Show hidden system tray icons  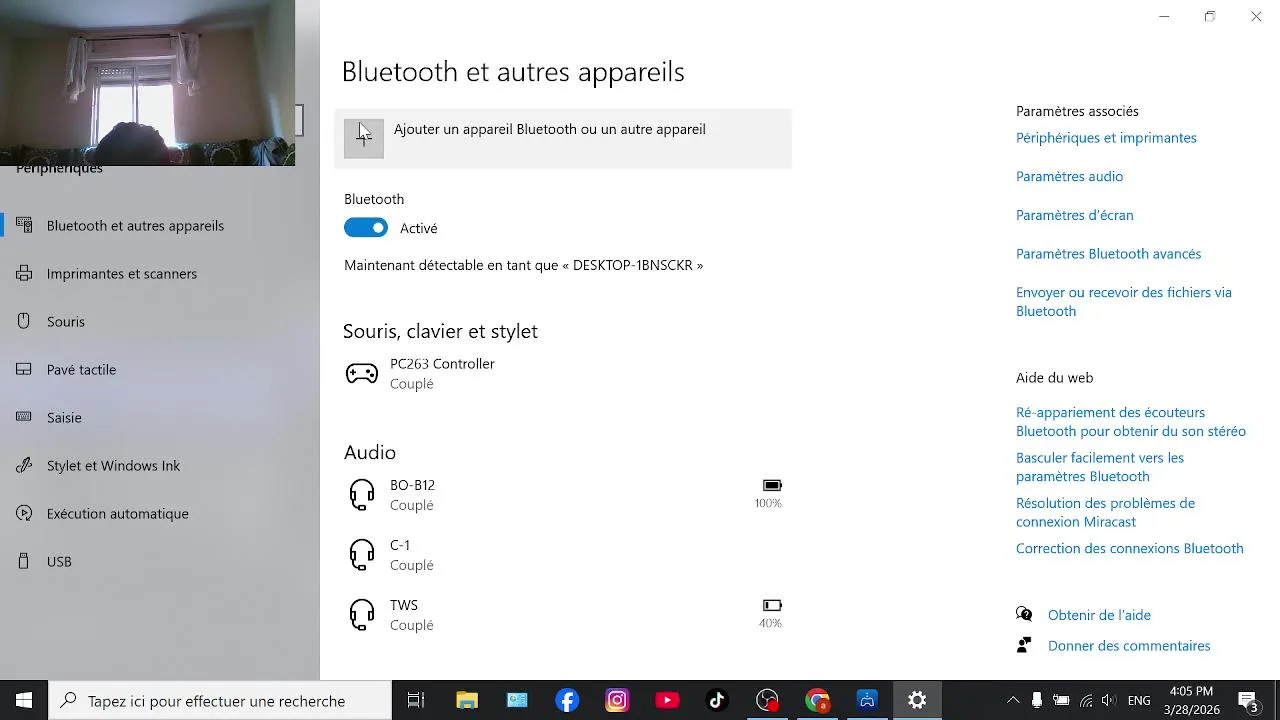point(1013,701)
